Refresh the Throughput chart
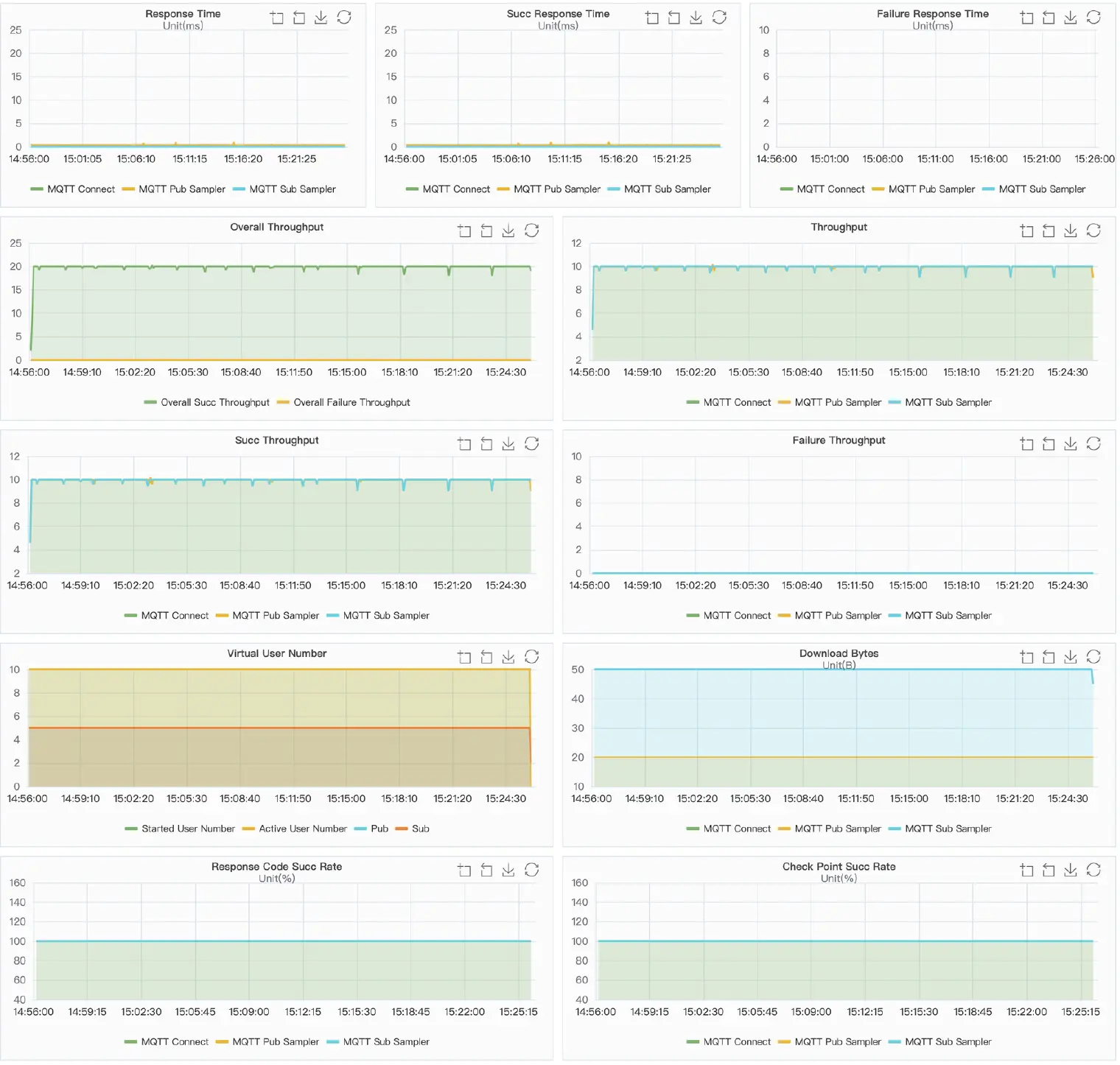The image size is (1120, 1065). point(1094,231)
